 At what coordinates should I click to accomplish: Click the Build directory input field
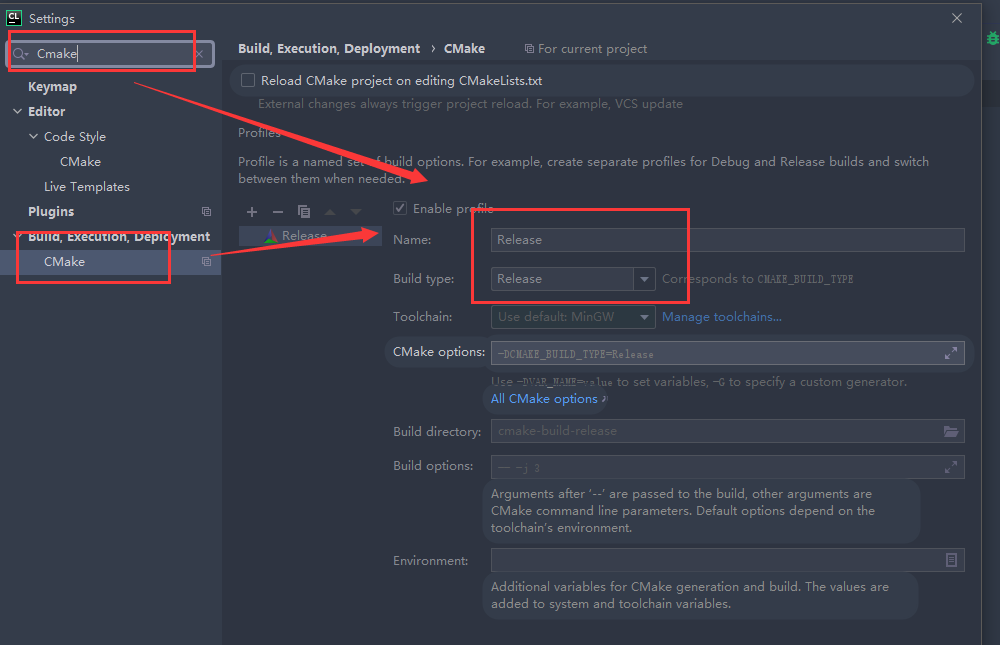[728, 431]
